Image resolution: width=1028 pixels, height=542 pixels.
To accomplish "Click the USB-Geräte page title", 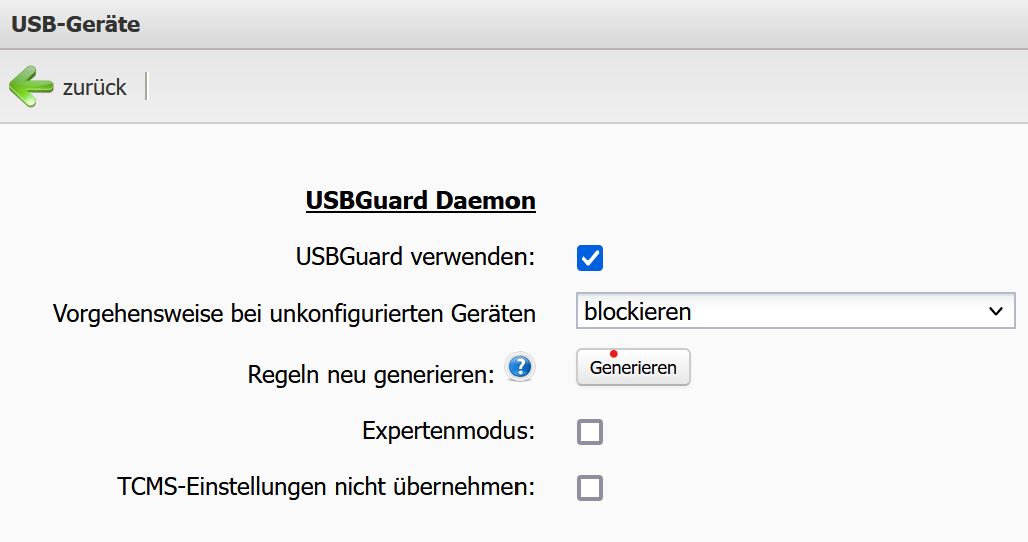I will pos(76,24).
